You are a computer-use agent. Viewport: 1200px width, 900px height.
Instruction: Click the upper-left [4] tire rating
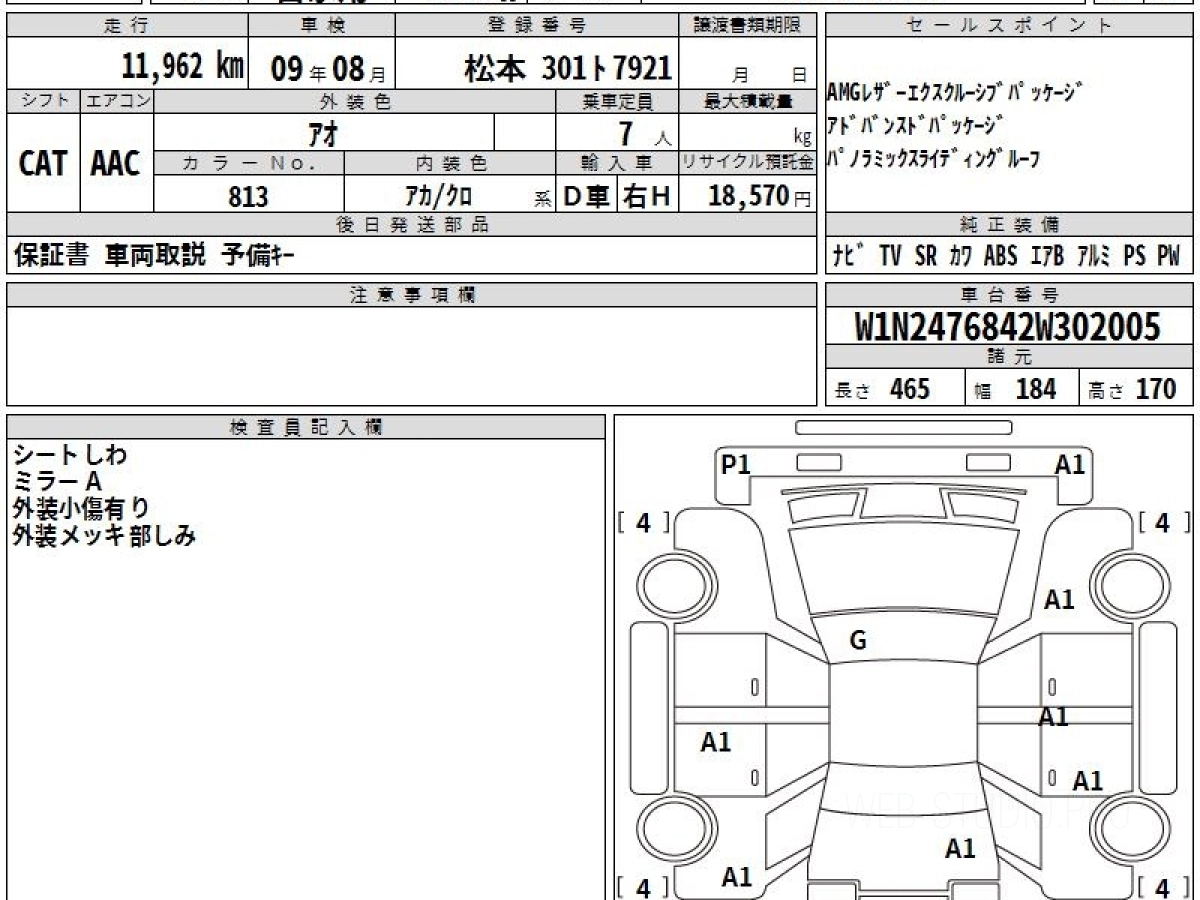(x=644, y=523)
